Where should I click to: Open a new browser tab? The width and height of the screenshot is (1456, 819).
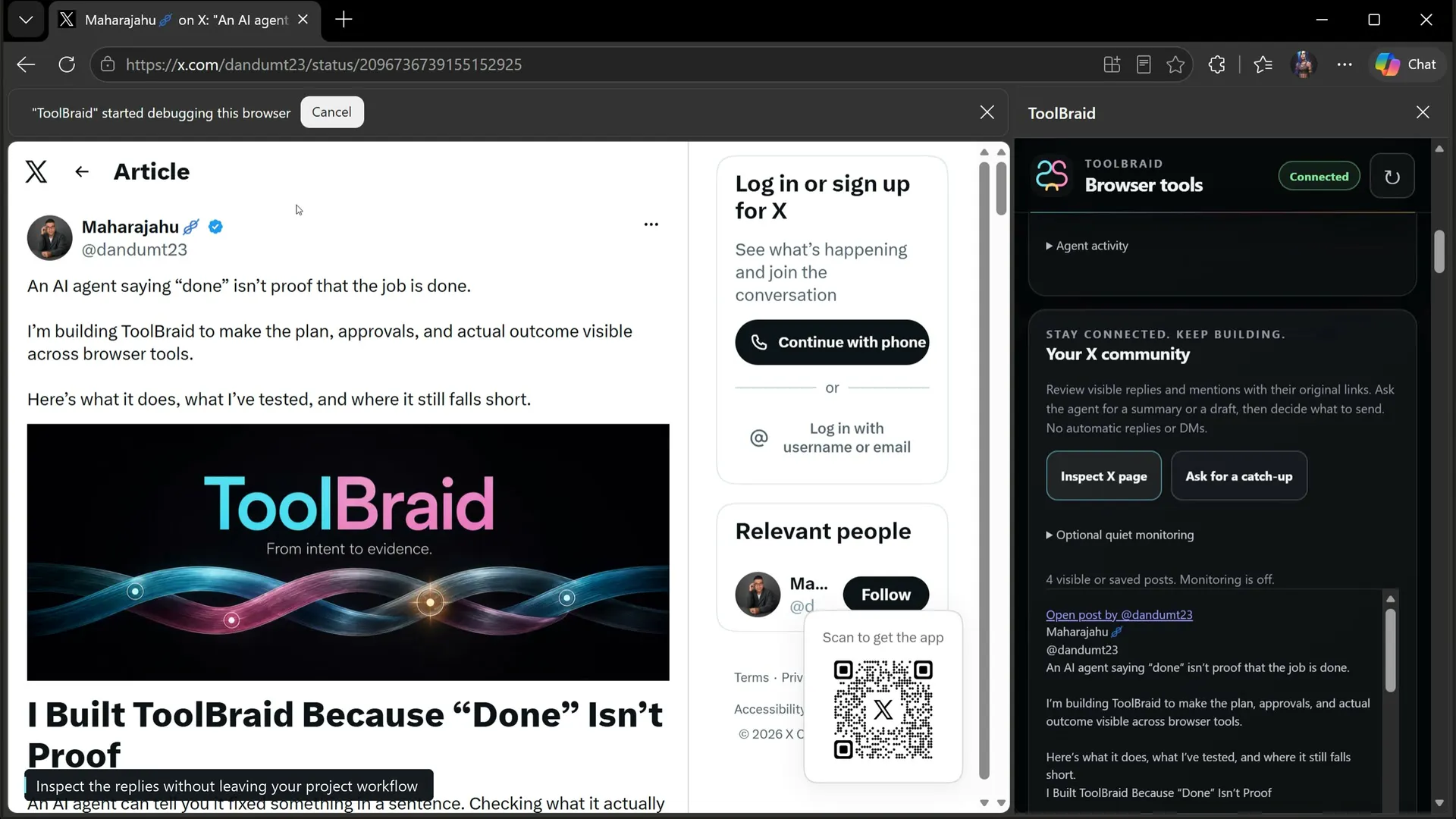click(x=344, y=20)
